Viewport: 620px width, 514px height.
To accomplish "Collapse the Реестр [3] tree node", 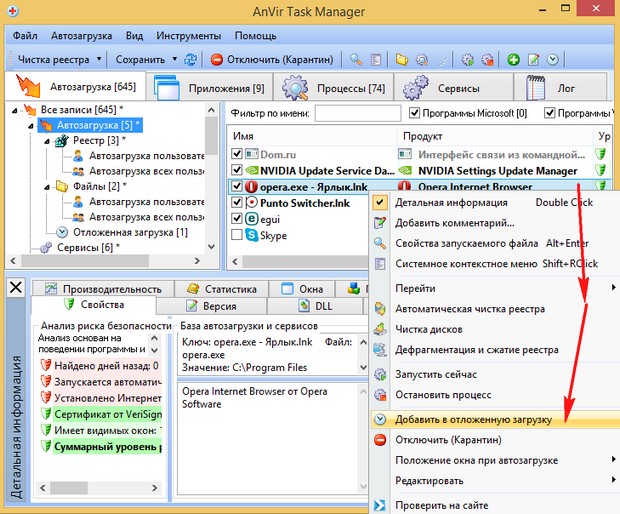I will (x=48, y=141).
